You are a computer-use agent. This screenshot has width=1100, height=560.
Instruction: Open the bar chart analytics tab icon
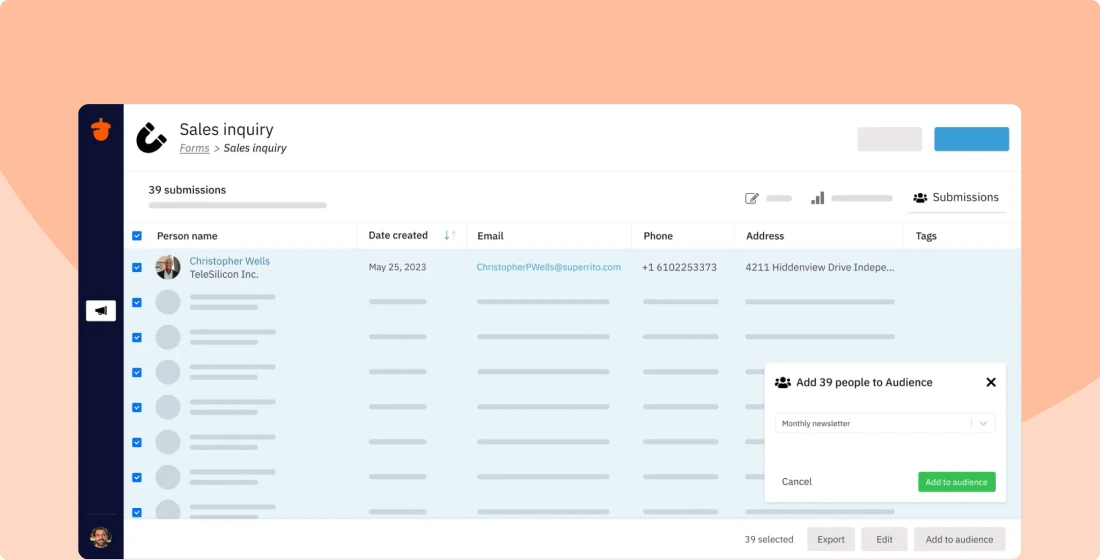817,198
